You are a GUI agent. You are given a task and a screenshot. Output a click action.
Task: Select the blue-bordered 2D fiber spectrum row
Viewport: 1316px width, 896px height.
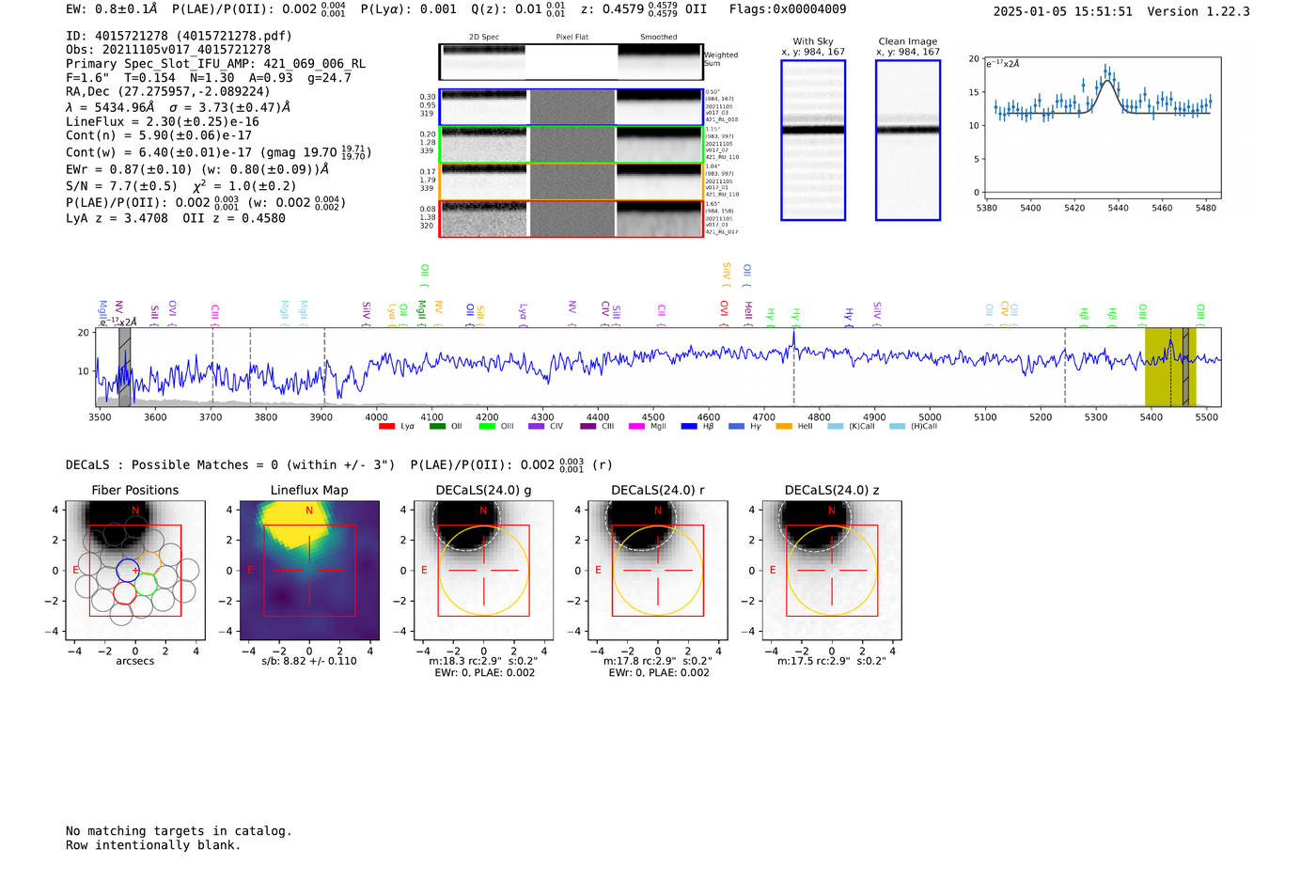point(572,107)
